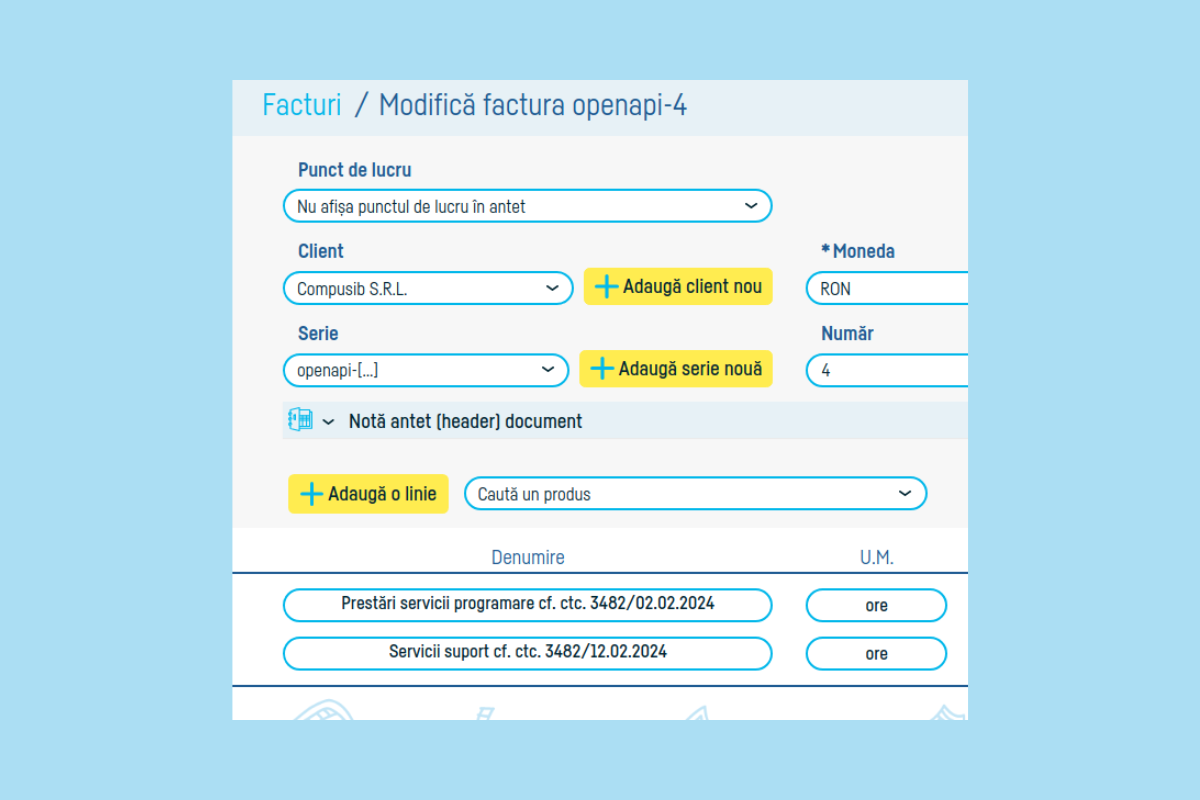Go to Facturi breadcrumb link
The image size is (1200, 800).
pos(301,105)
